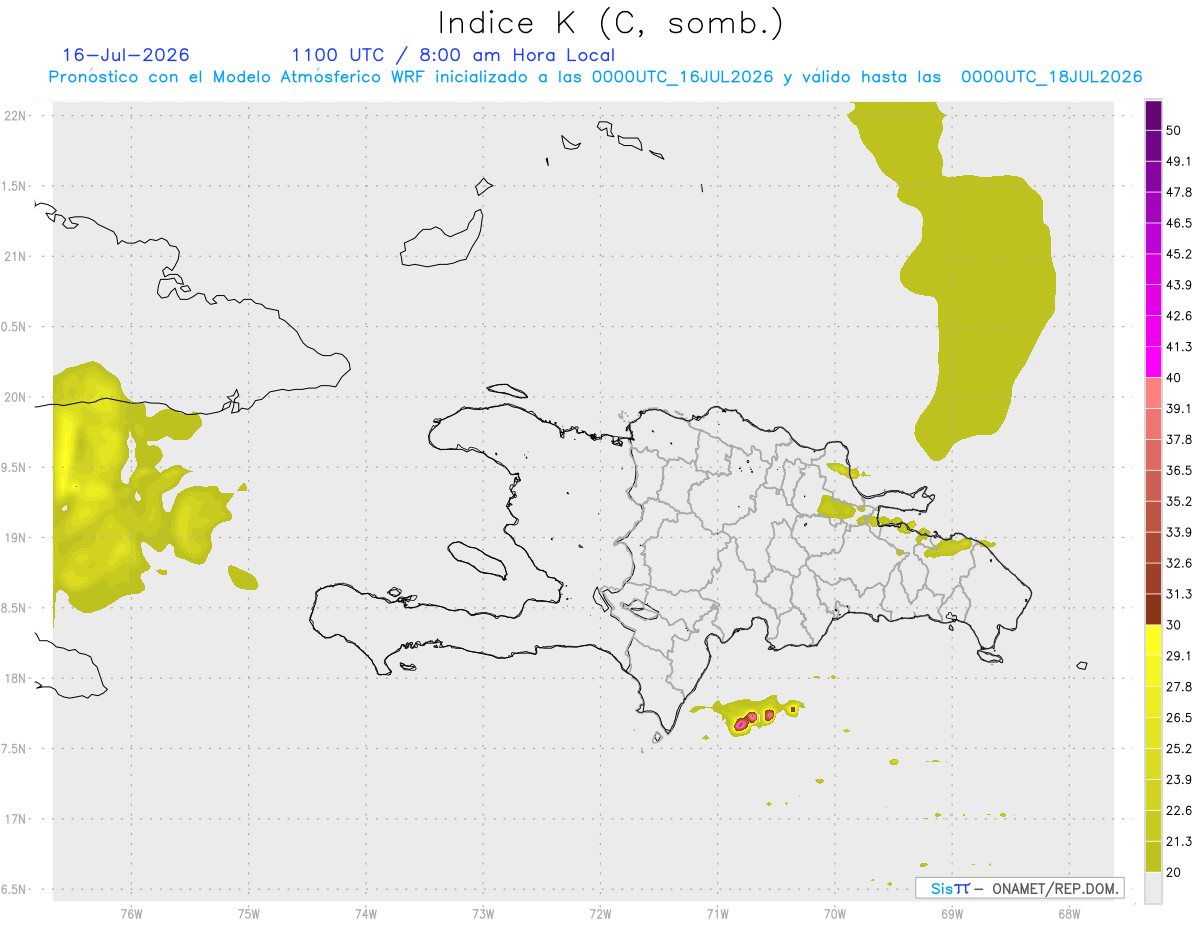Click the "18N" latitude label
Image resolution: width=1200 pixels, height=927 pixels.
click(14, 679)
